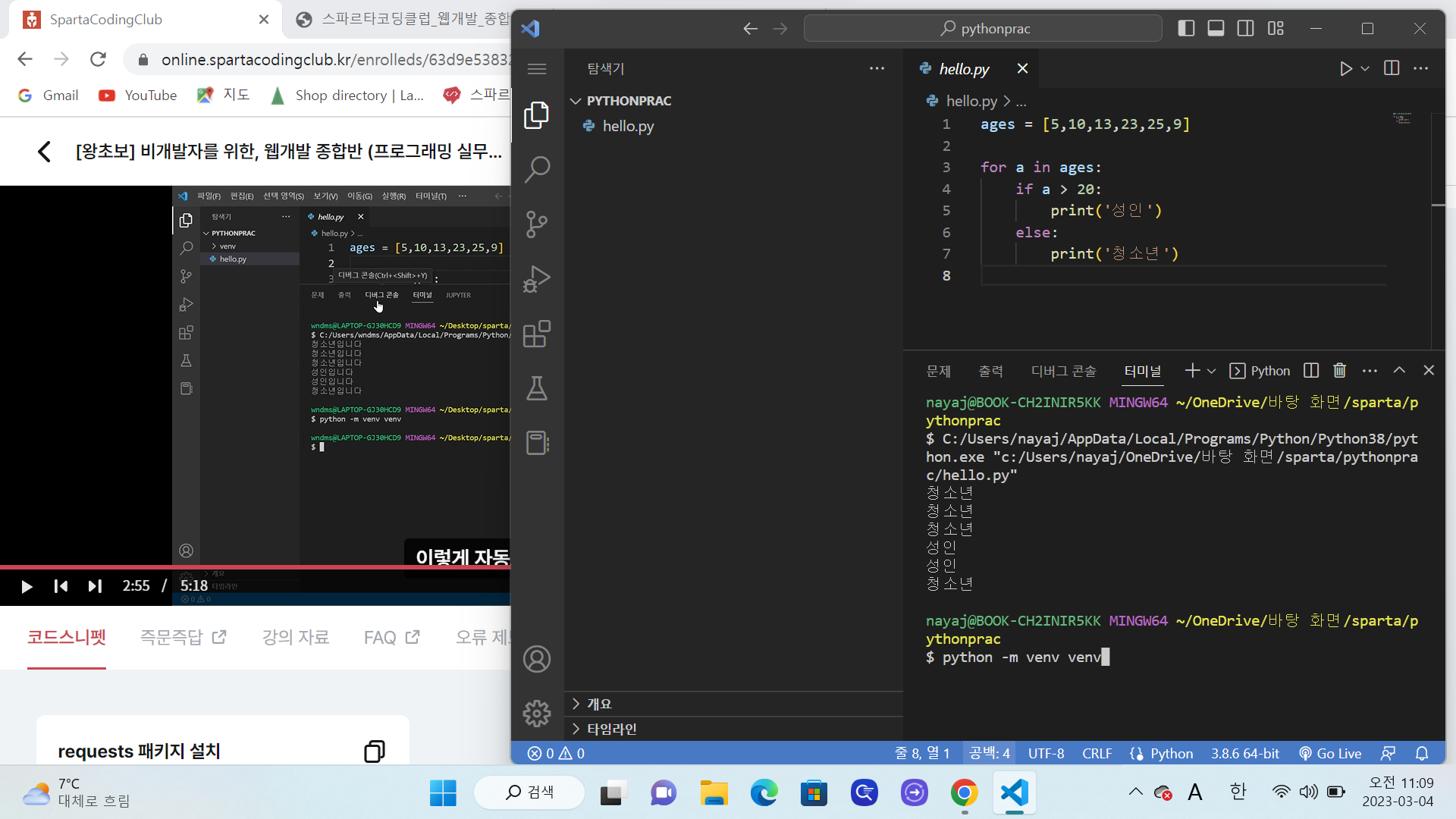Image resolution: width=1456 pixels, height=819 pixels.
Task: Click the feedback icon in status bar
Action: click(x=1388, y=753)
